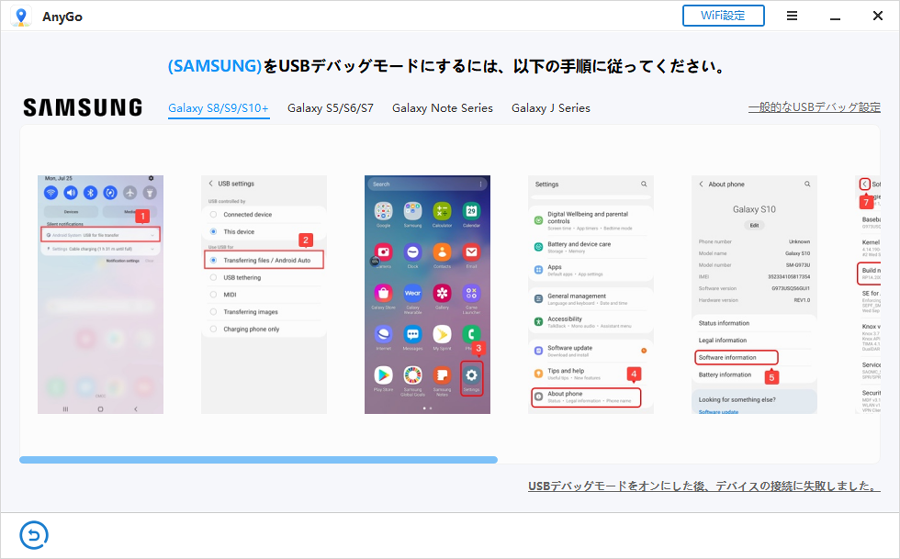Viewport: 900px width, 559px height.
Task: Open WiFi設定 button
Action: (x=723, y=15)
